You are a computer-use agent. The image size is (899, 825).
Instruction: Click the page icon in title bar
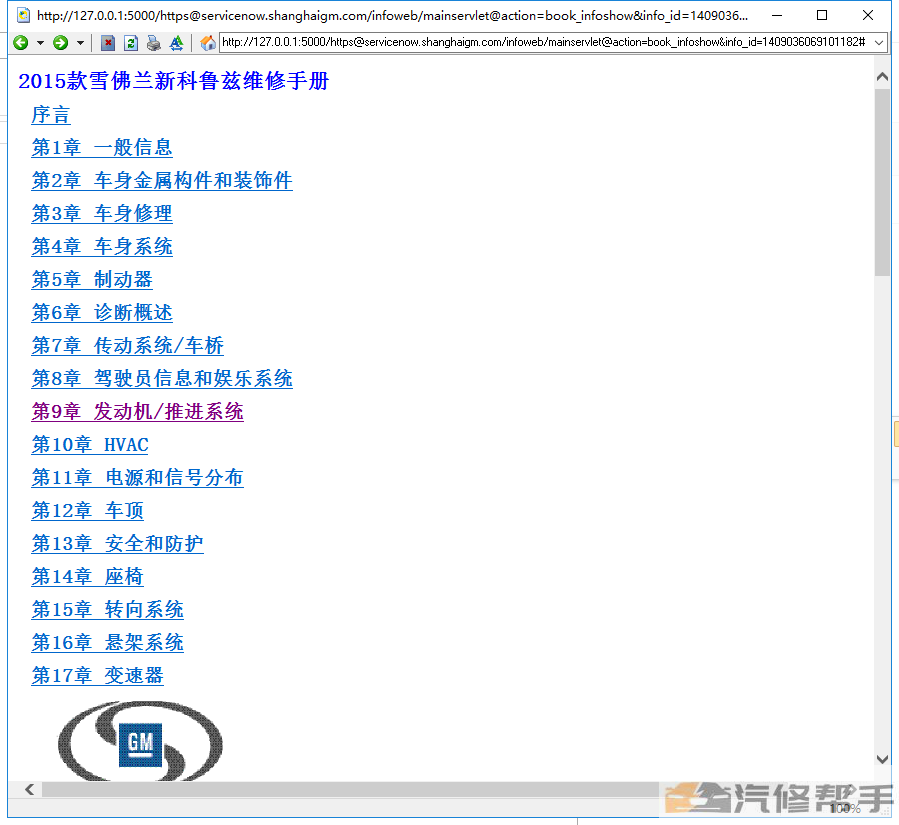24,15
